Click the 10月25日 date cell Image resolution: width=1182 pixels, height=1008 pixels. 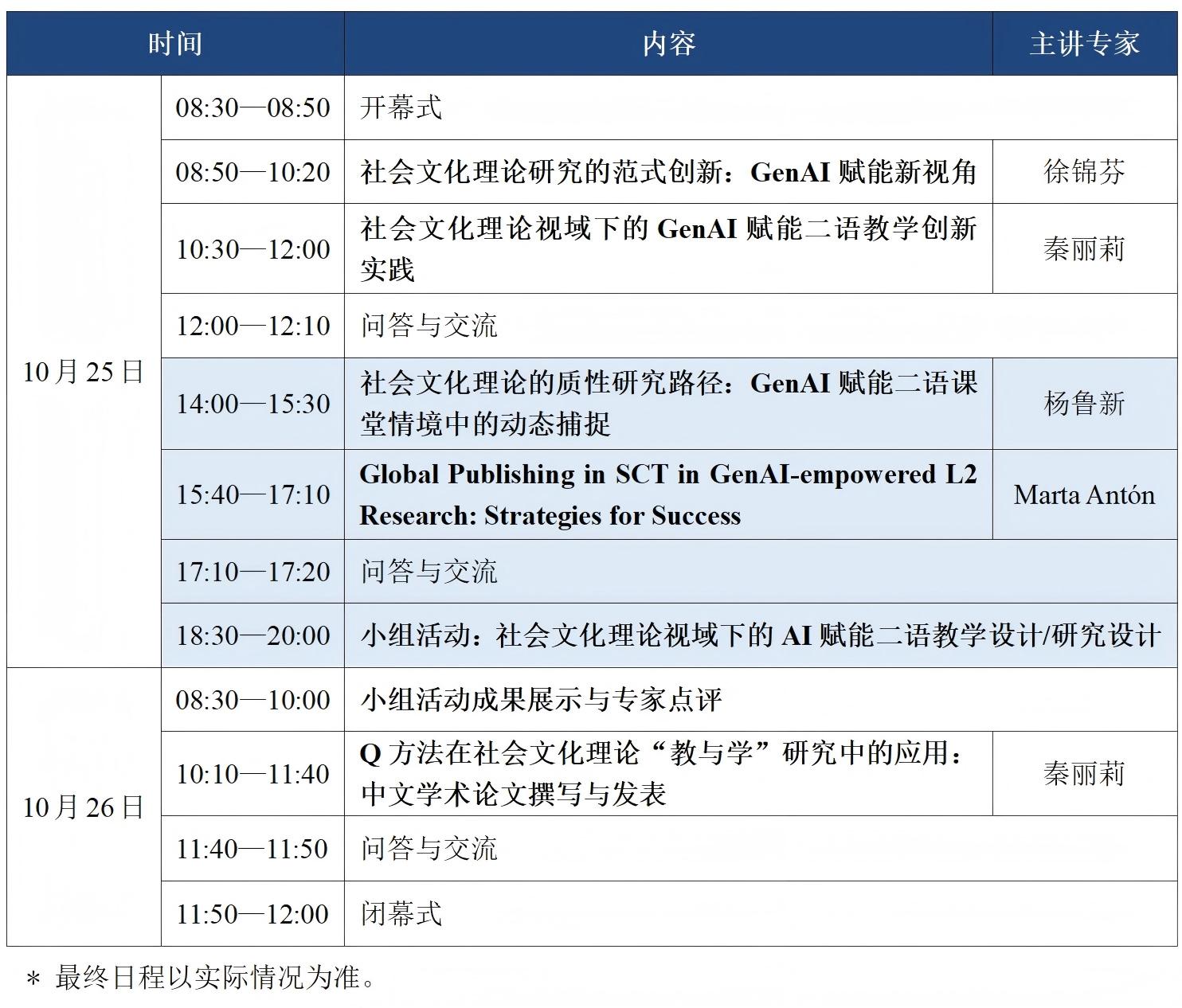click(x=84, y=372)
